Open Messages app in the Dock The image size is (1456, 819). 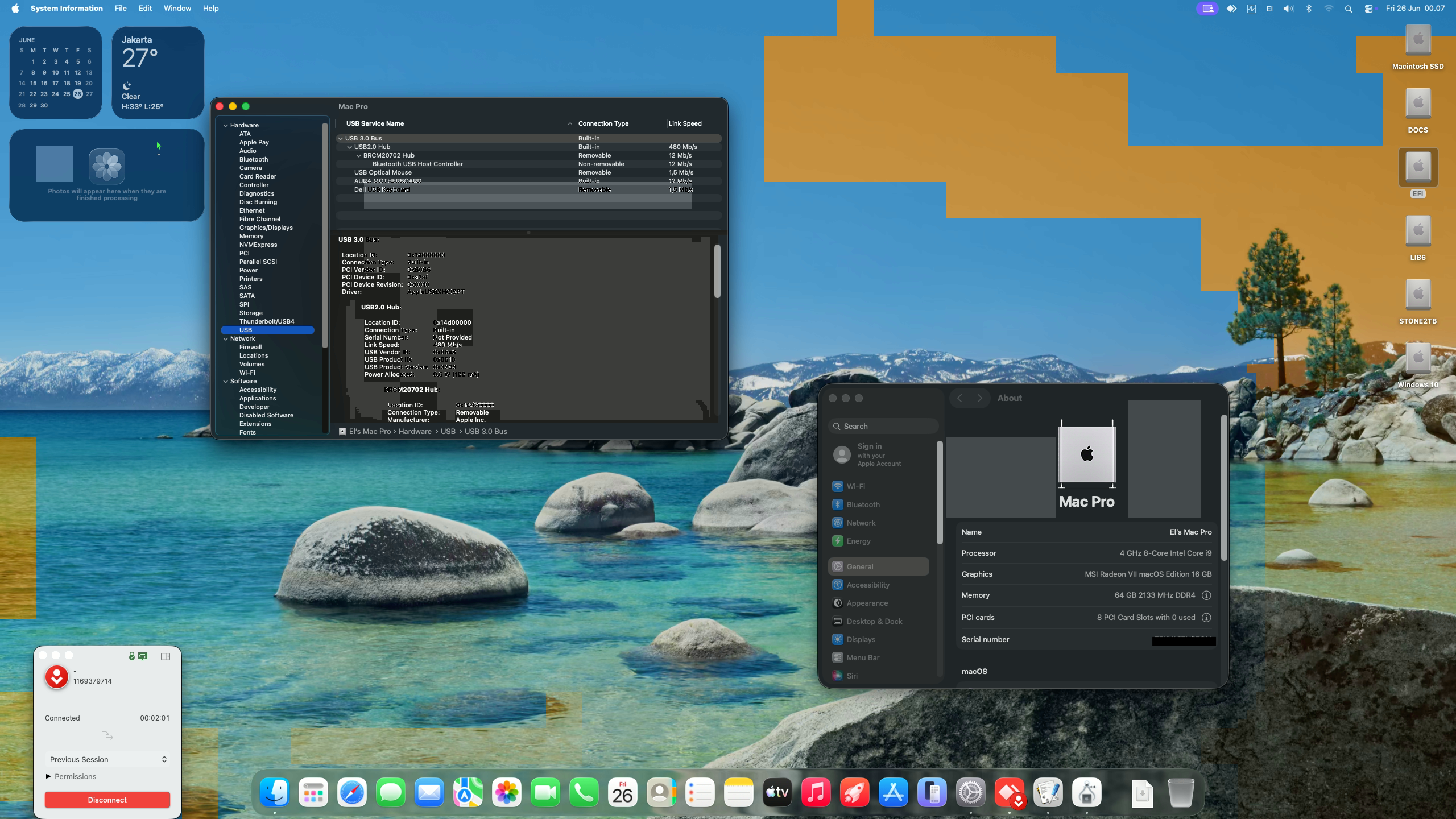click(x=391, y=792)
